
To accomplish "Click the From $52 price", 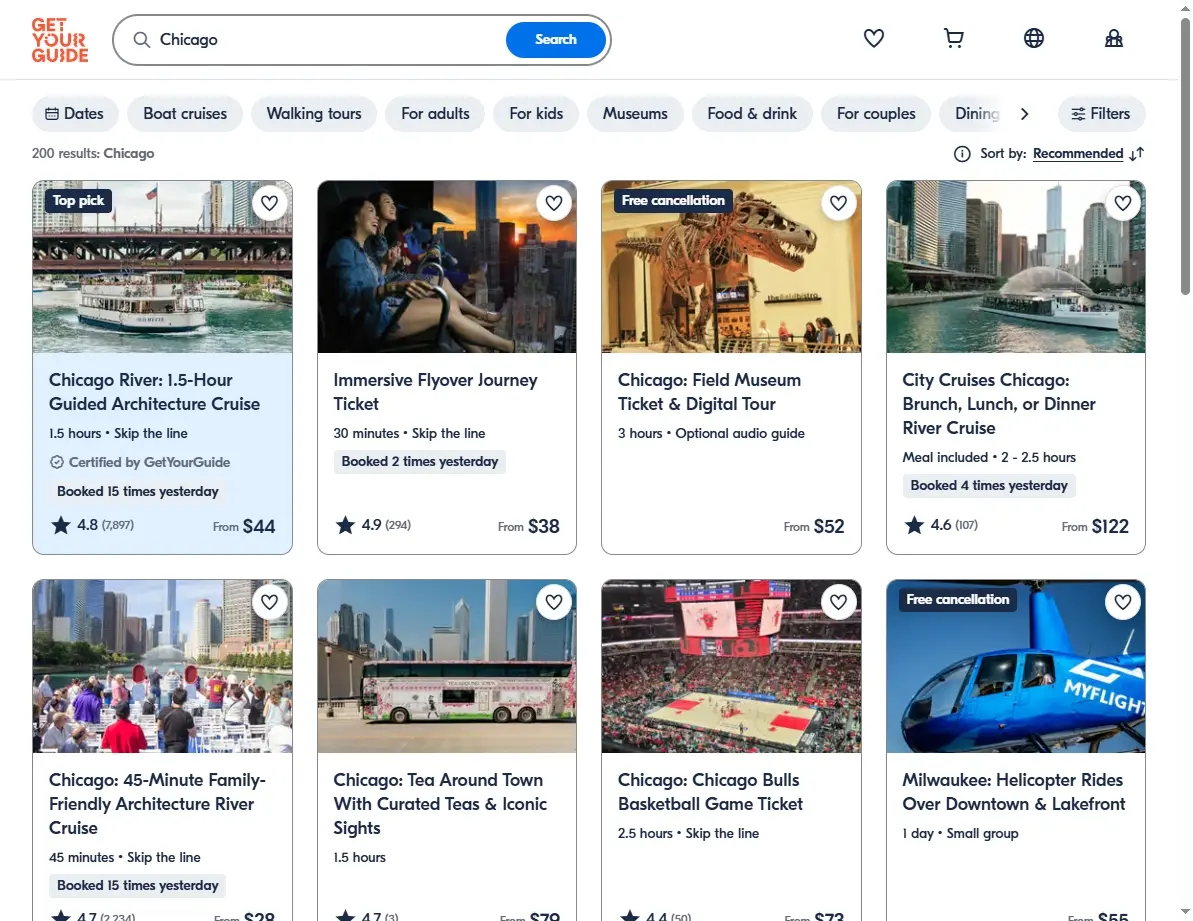I will 814,526.
